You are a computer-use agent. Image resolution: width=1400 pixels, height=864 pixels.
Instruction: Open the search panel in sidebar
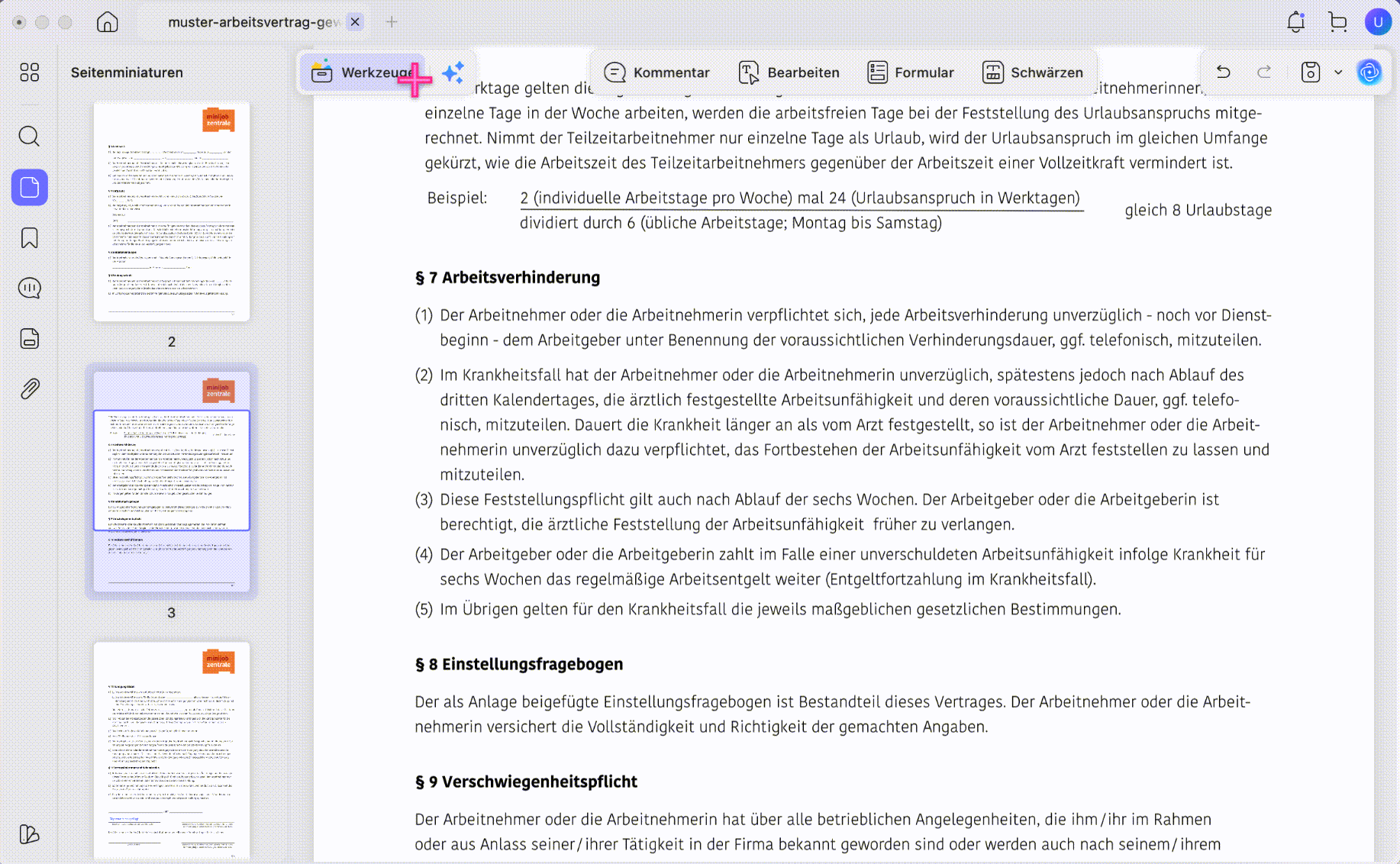pyautogui.click(x=30, y=137)
